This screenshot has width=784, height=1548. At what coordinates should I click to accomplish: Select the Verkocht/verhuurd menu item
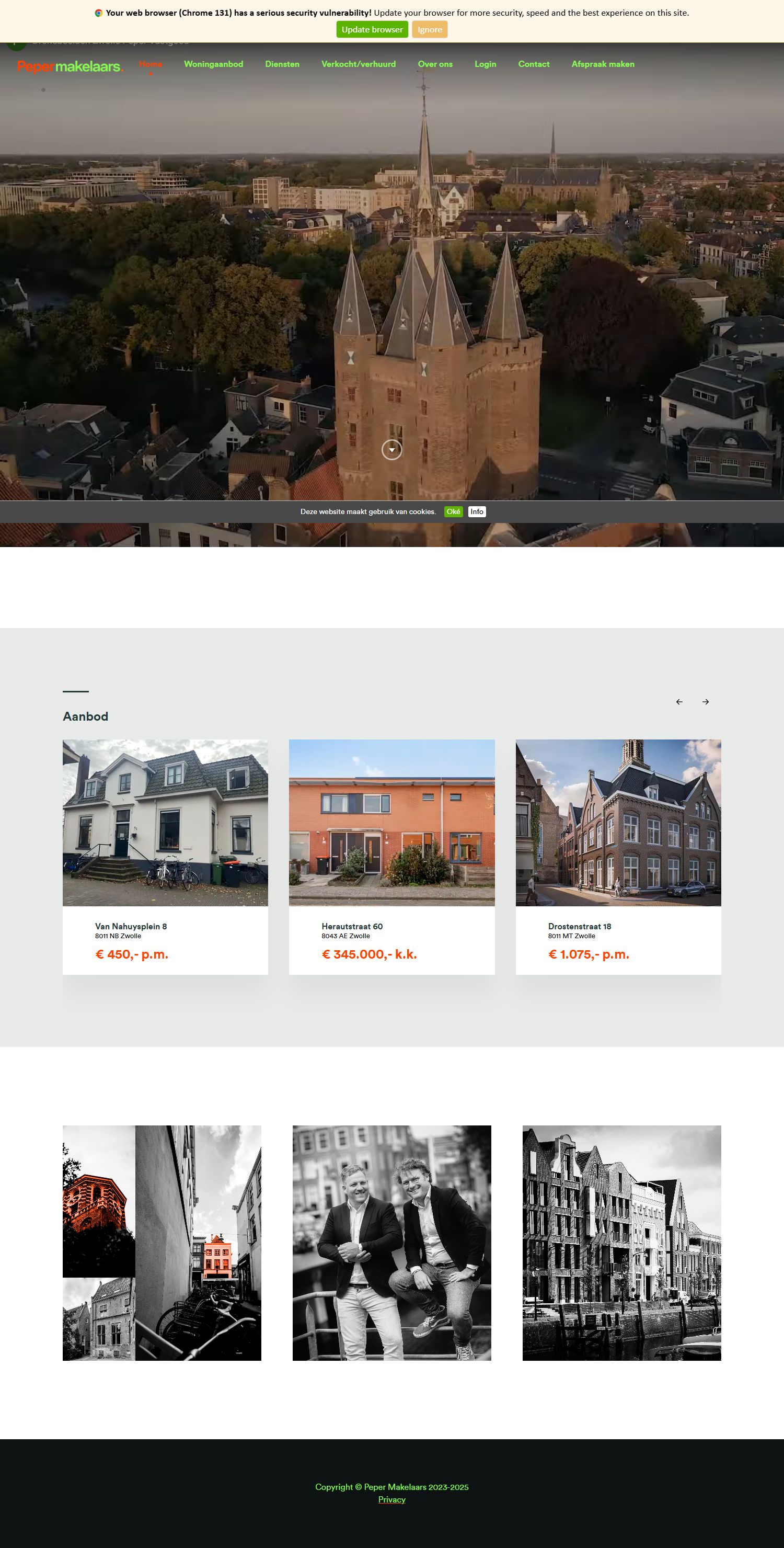359,64
